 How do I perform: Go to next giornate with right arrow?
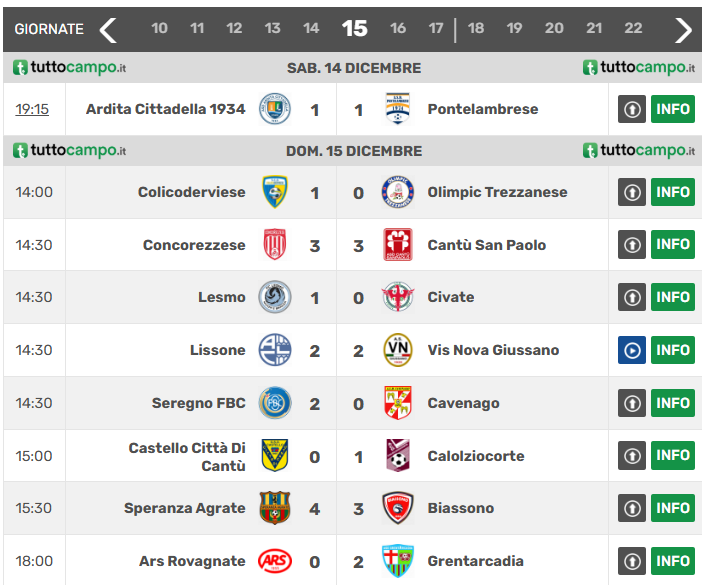tap(683, 29)
